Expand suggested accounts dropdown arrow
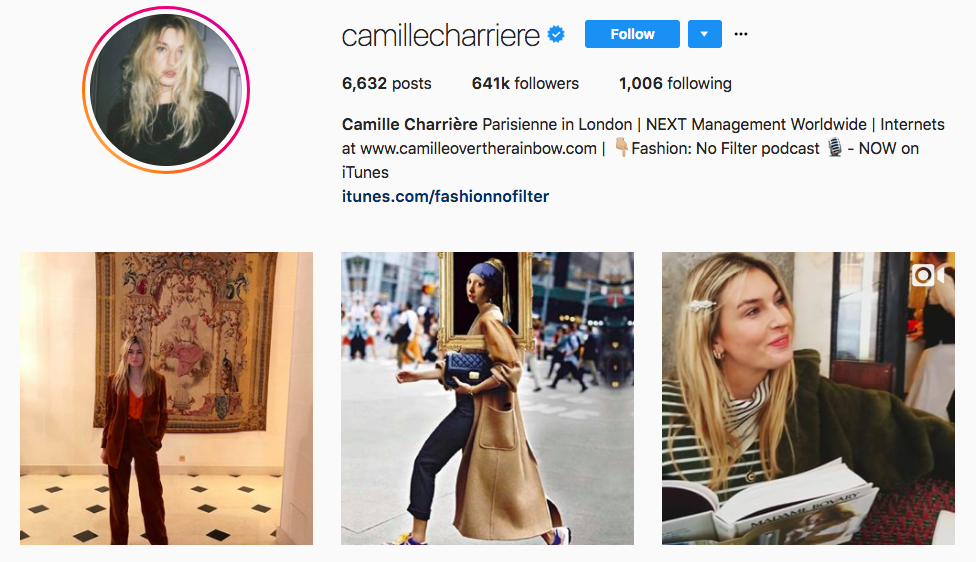The height and width of the screenshot is (562, 976). pos(705,34)
